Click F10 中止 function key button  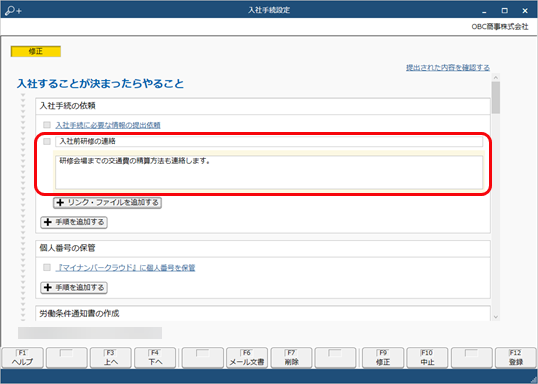(x=427, y=358)
